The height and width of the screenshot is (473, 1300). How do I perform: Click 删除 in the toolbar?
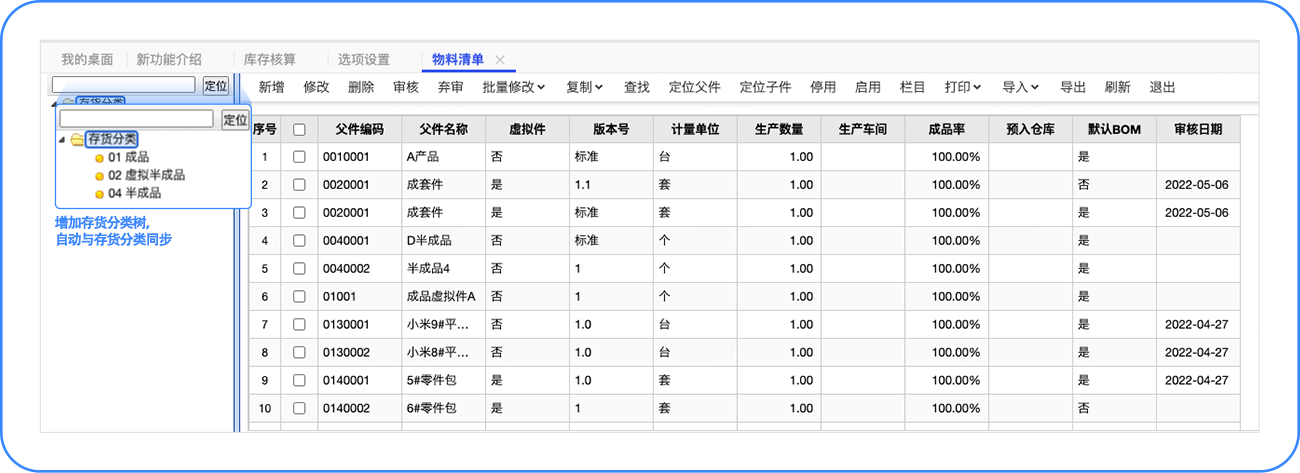361,87
